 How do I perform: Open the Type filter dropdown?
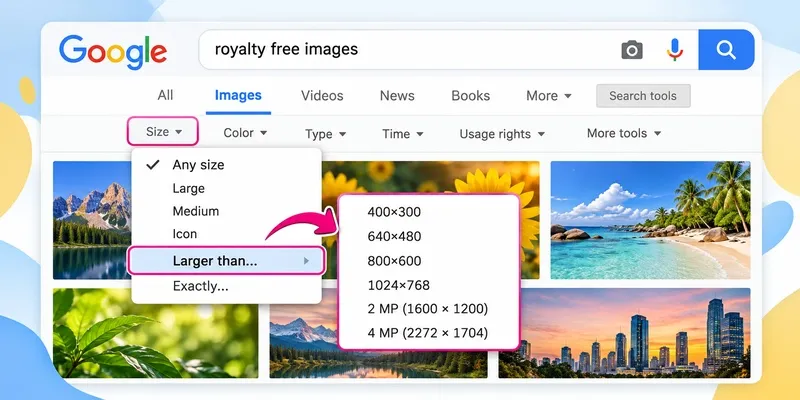click(326, 134)
